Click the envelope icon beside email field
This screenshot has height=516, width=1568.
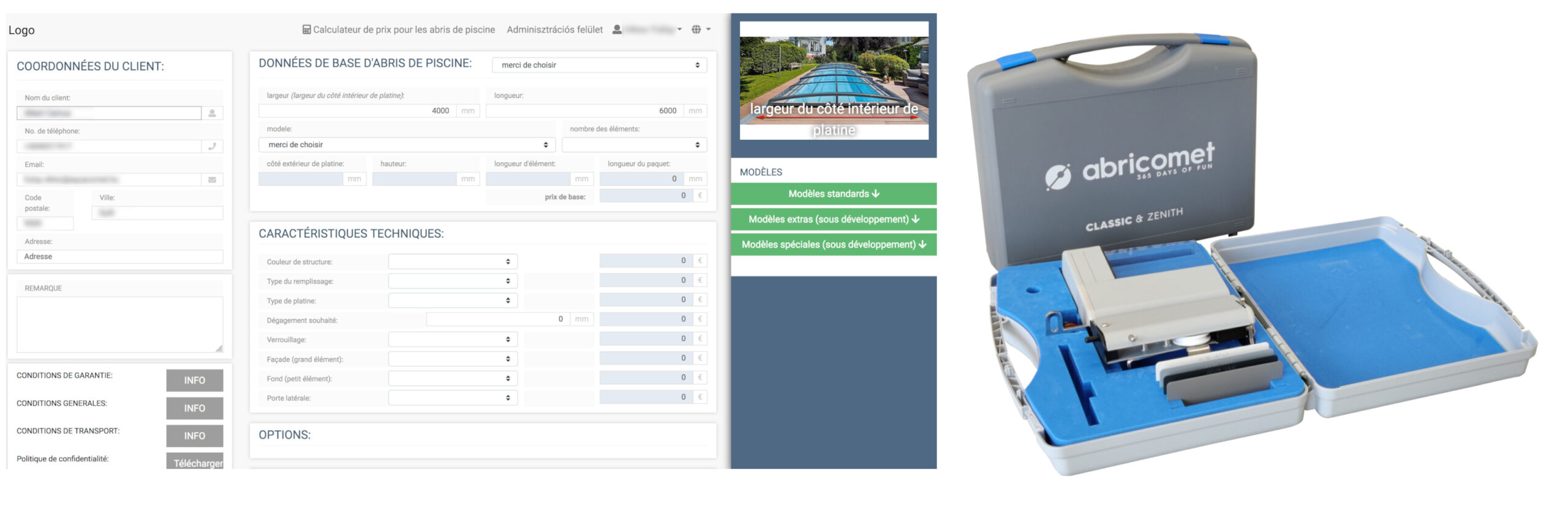point(212,180)
